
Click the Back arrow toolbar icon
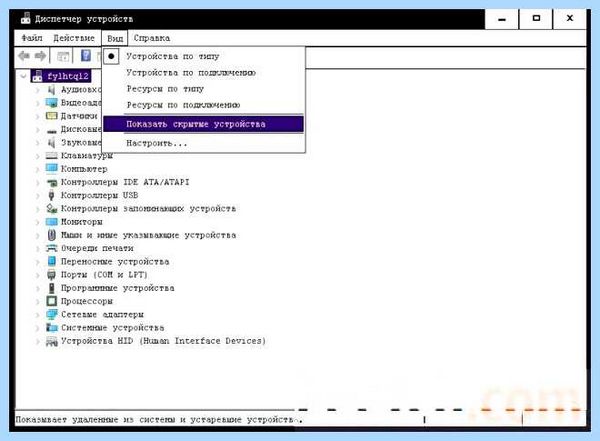coord(24,56)
